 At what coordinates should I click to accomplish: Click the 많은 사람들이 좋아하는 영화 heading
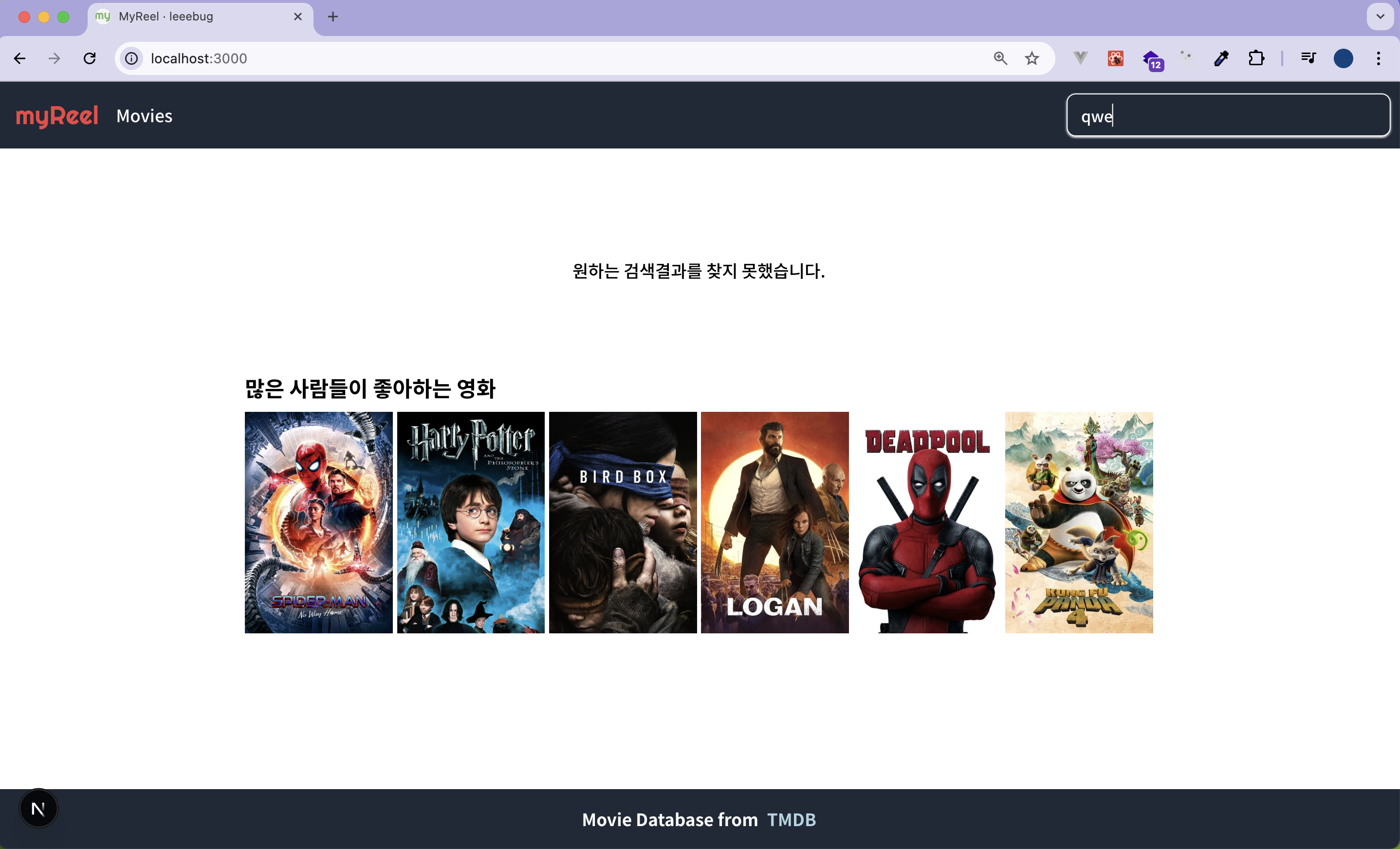(370, 388)
